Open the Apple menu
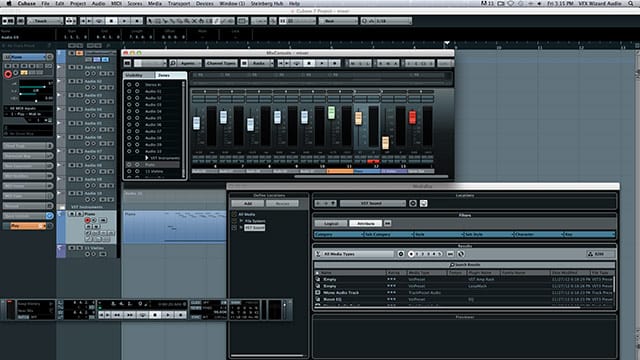 pyautogui.click(x=8, y=3)
